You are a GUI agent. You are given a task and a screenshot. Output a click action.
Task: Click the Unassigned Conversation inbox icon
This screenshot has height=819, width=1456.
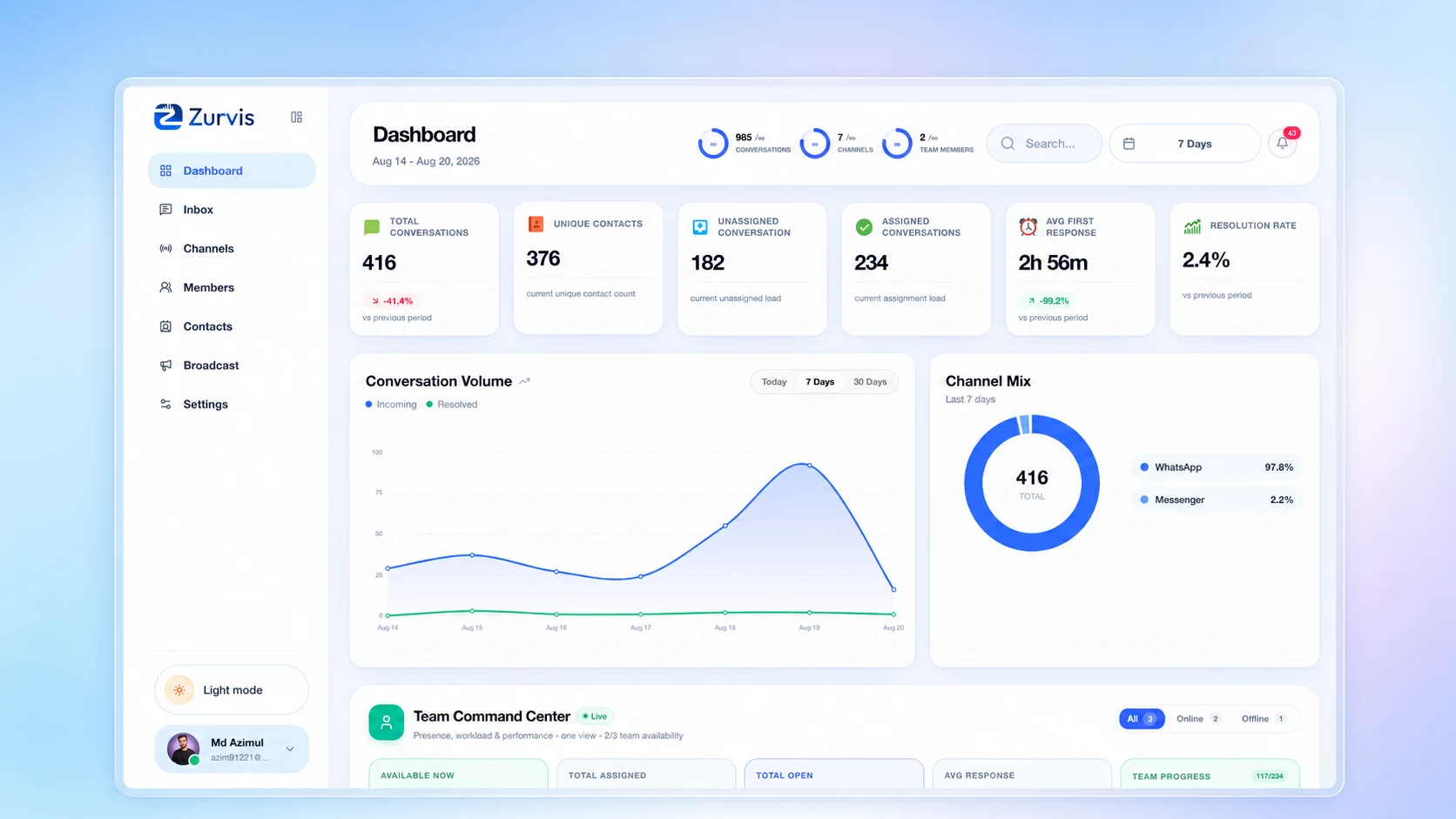pos(700,227)
